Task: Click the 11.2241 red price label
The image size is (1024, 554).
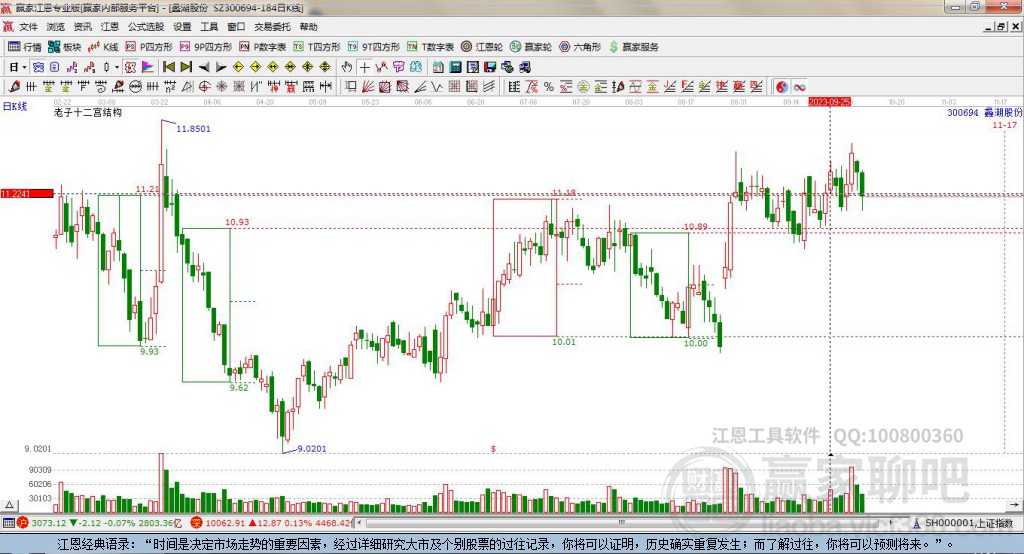Action: [27, 193]
